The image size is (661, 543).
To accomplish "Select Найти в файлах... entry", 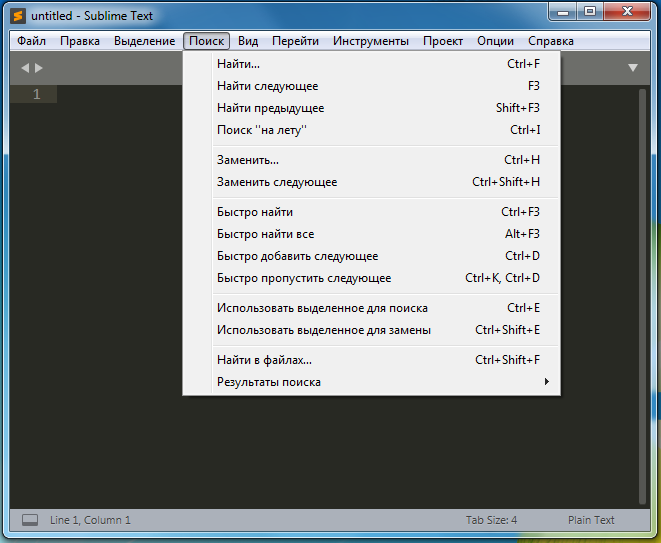I will (371, 360).
